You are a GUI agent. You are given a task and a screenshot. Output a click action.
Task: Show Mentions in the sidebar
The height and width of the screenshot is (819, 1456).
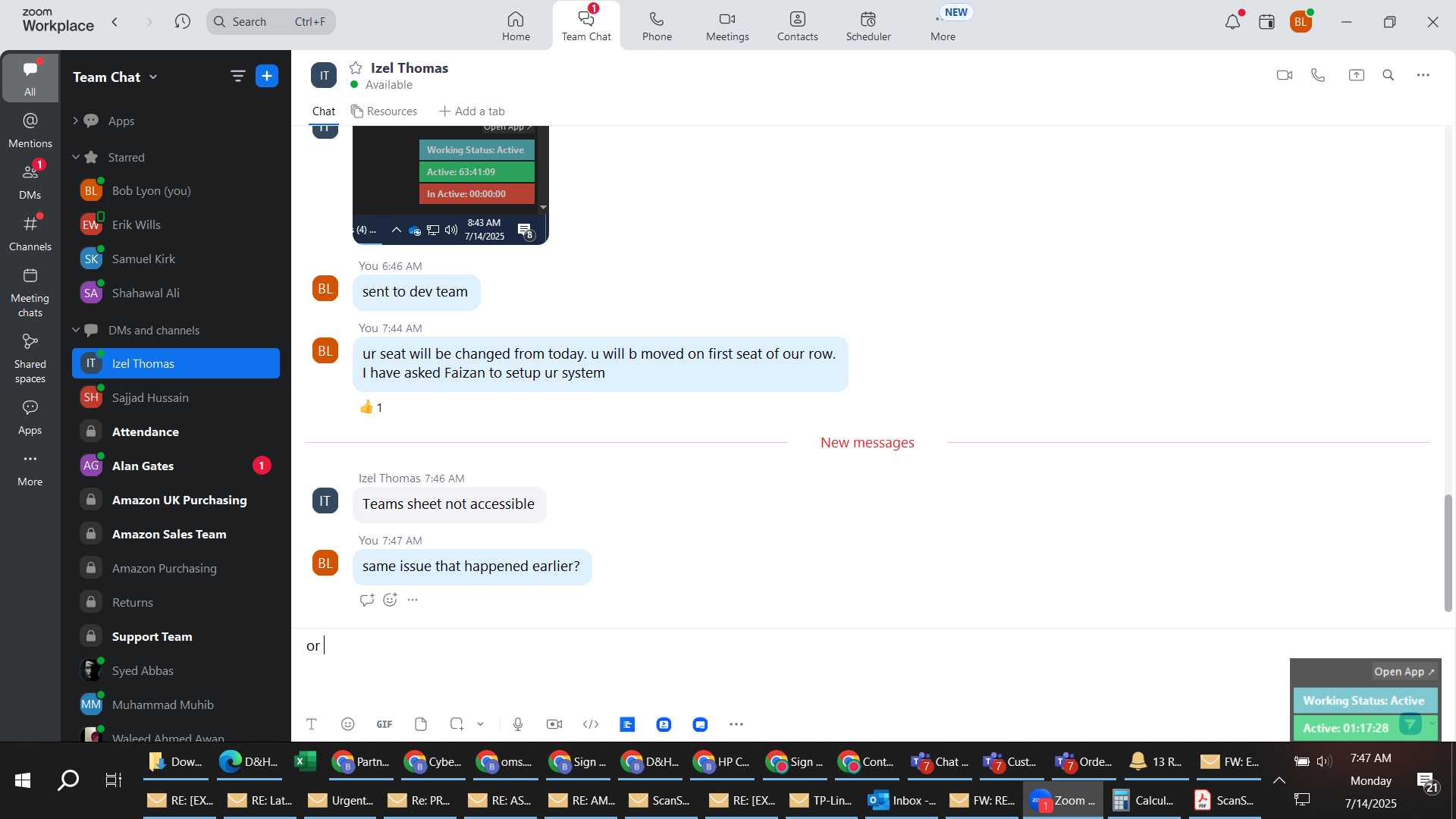pyautogui.click(x=30, y=130)
